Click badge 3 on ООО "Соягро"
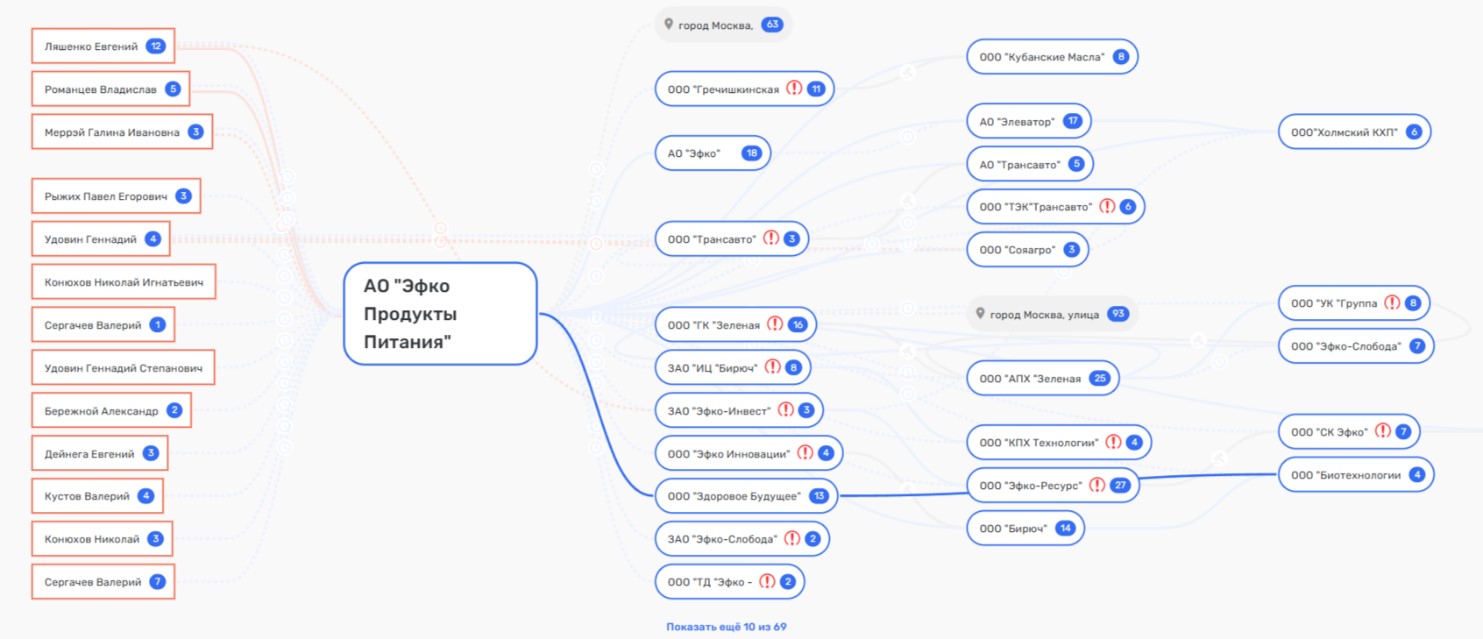 point(1071,250)
